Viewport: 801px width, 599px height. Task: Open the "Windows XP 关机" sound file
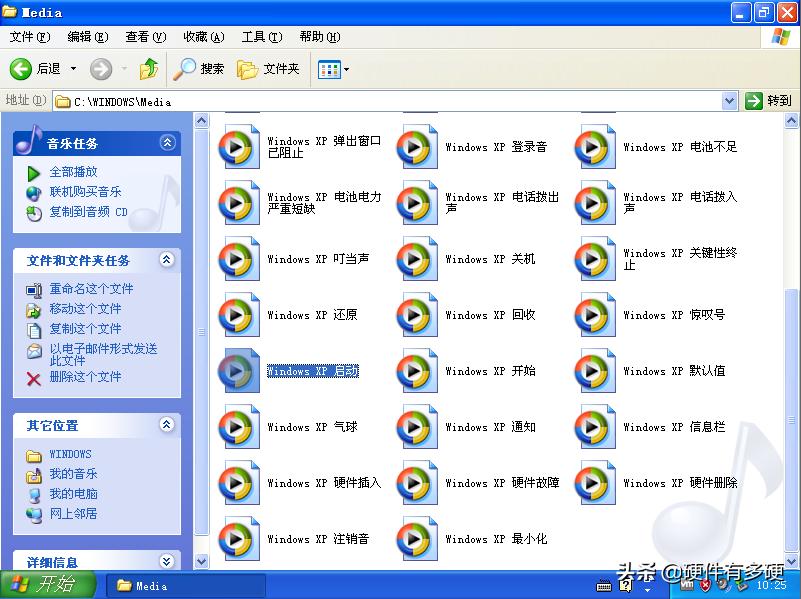click(489, 259)
